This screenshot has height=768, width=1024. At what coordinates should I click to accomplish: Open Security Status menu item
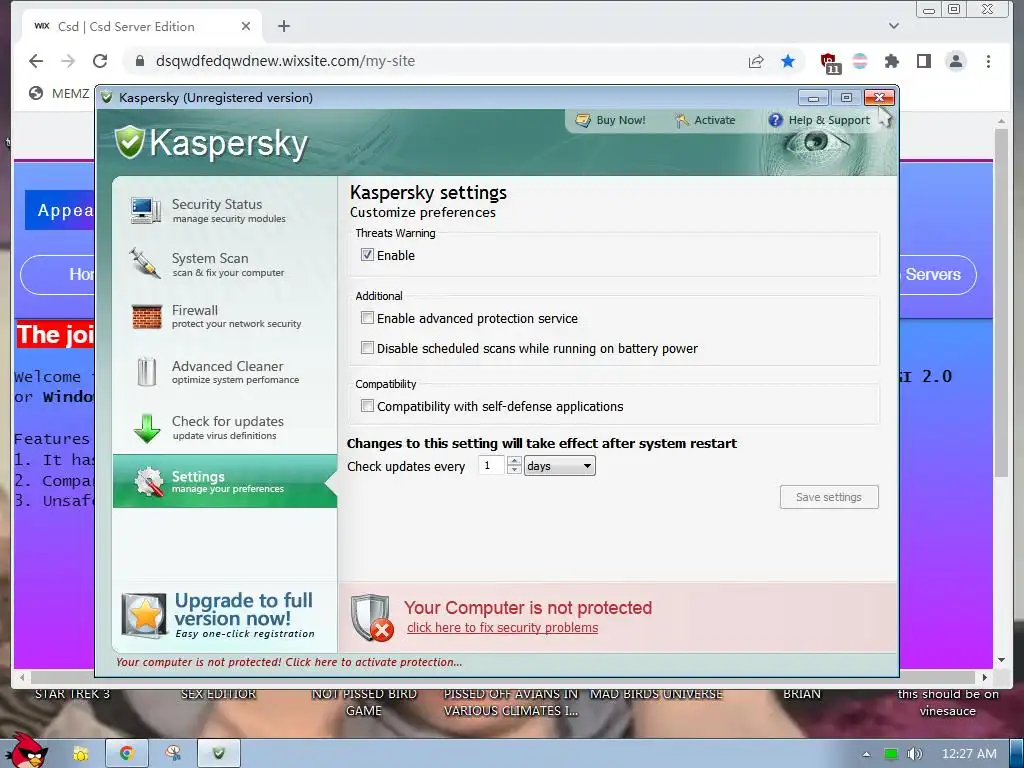click(x=225, y=210)
